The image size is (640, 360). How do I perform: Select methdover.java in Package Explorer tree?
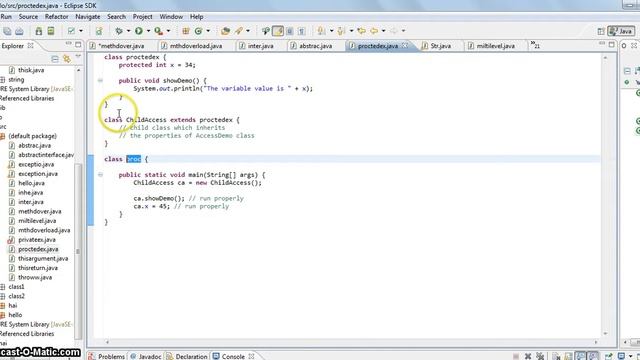[40, 211]
